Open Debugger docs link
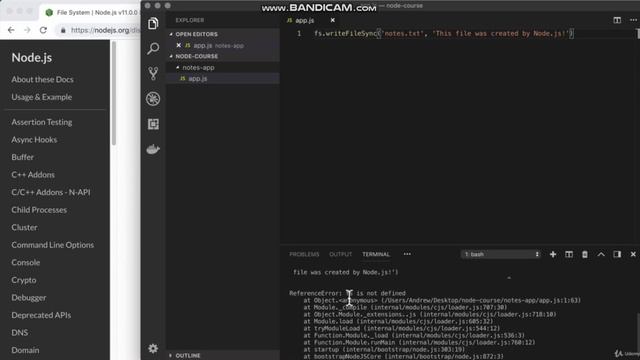Image resolution: width=640 pixels, height=360 pixels. 29,298
